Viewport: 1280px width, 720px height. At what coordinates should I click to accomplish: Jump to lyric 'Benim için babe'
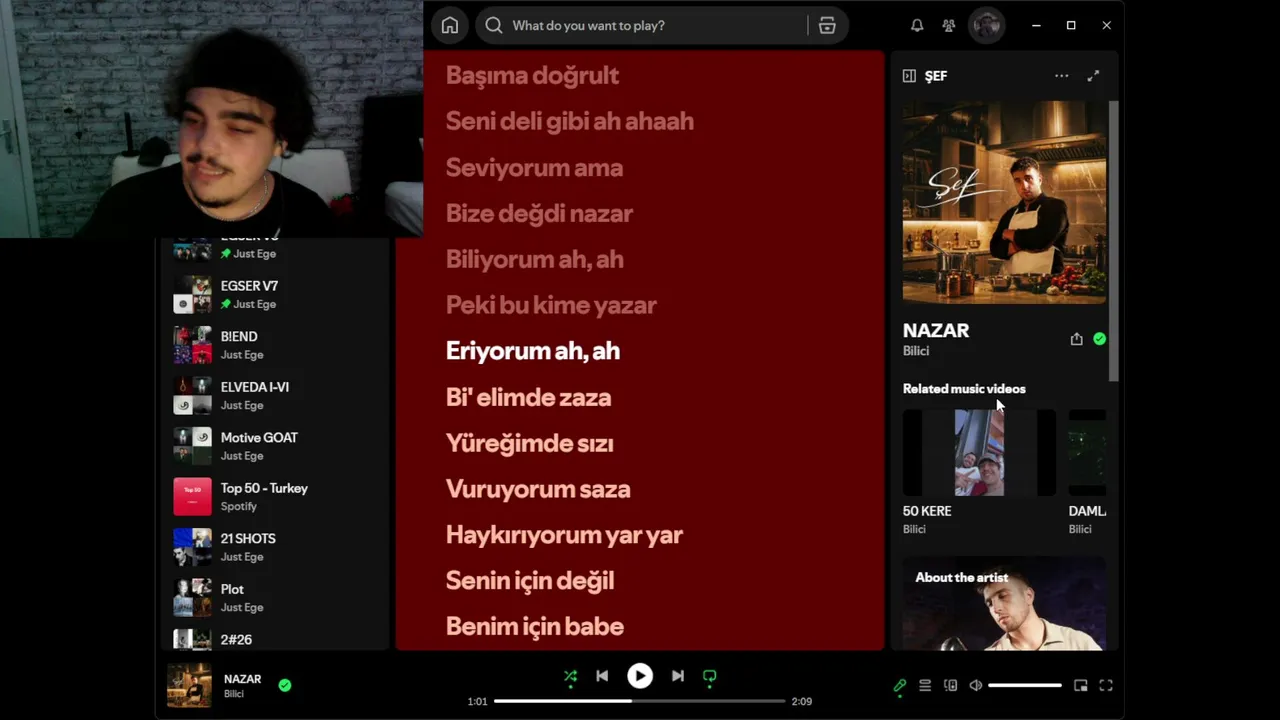(535, 627)
